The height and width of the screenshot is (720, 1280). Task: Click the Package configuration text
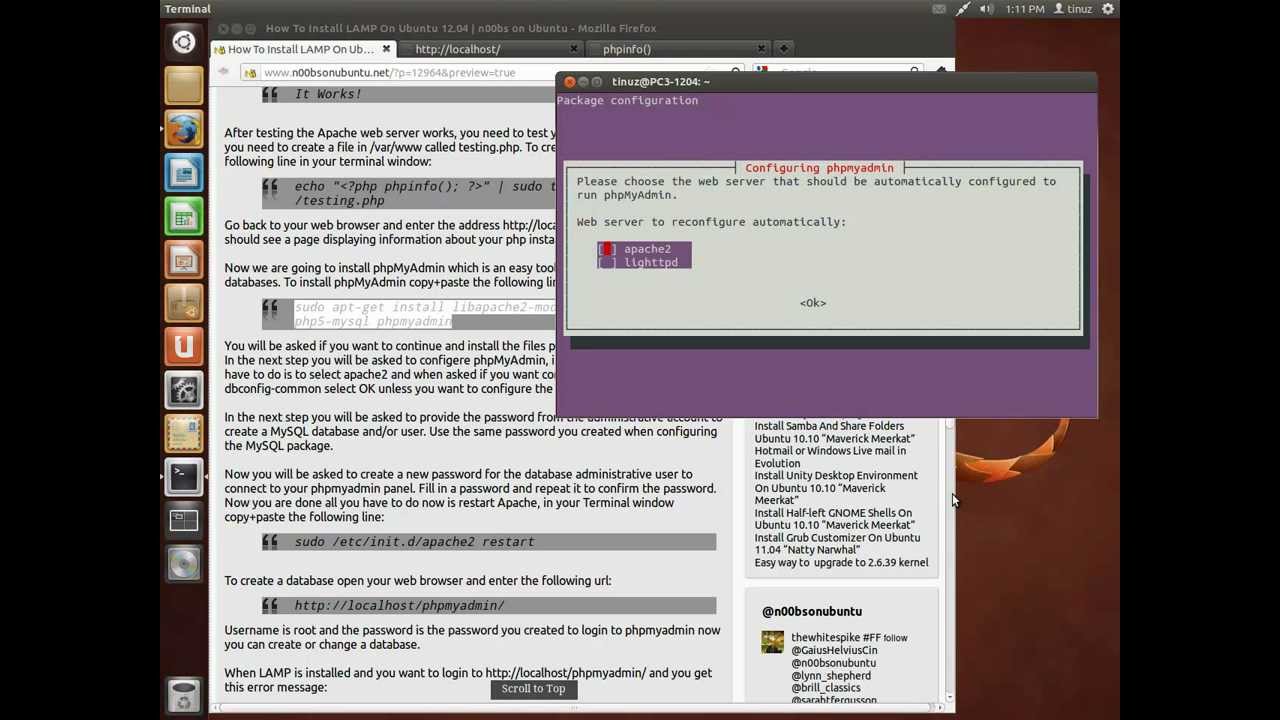627,100
